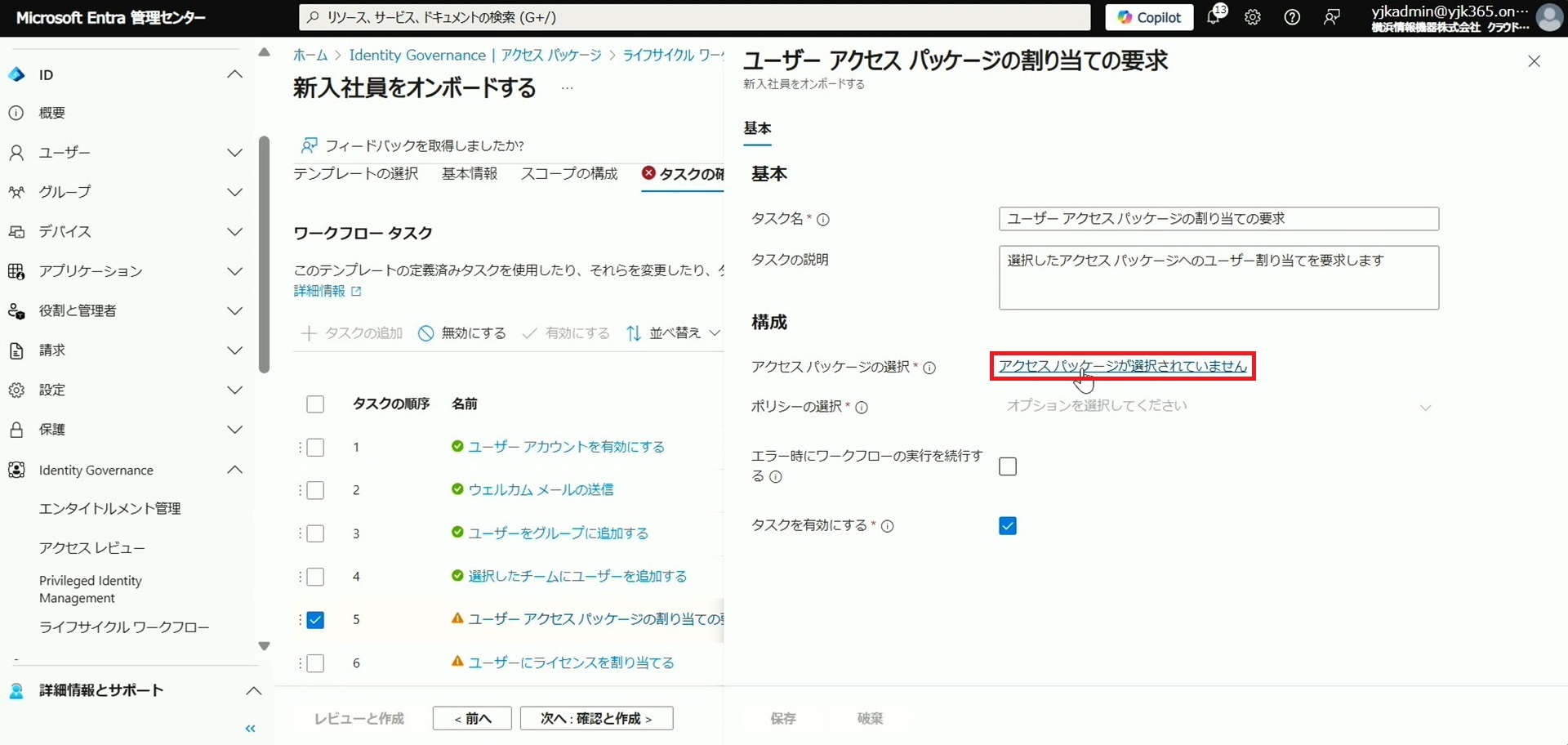This screenshot has width=1568, height=745.
Task: Click the フィードバックを取得しましたか feedback icon
Action: 309,145
